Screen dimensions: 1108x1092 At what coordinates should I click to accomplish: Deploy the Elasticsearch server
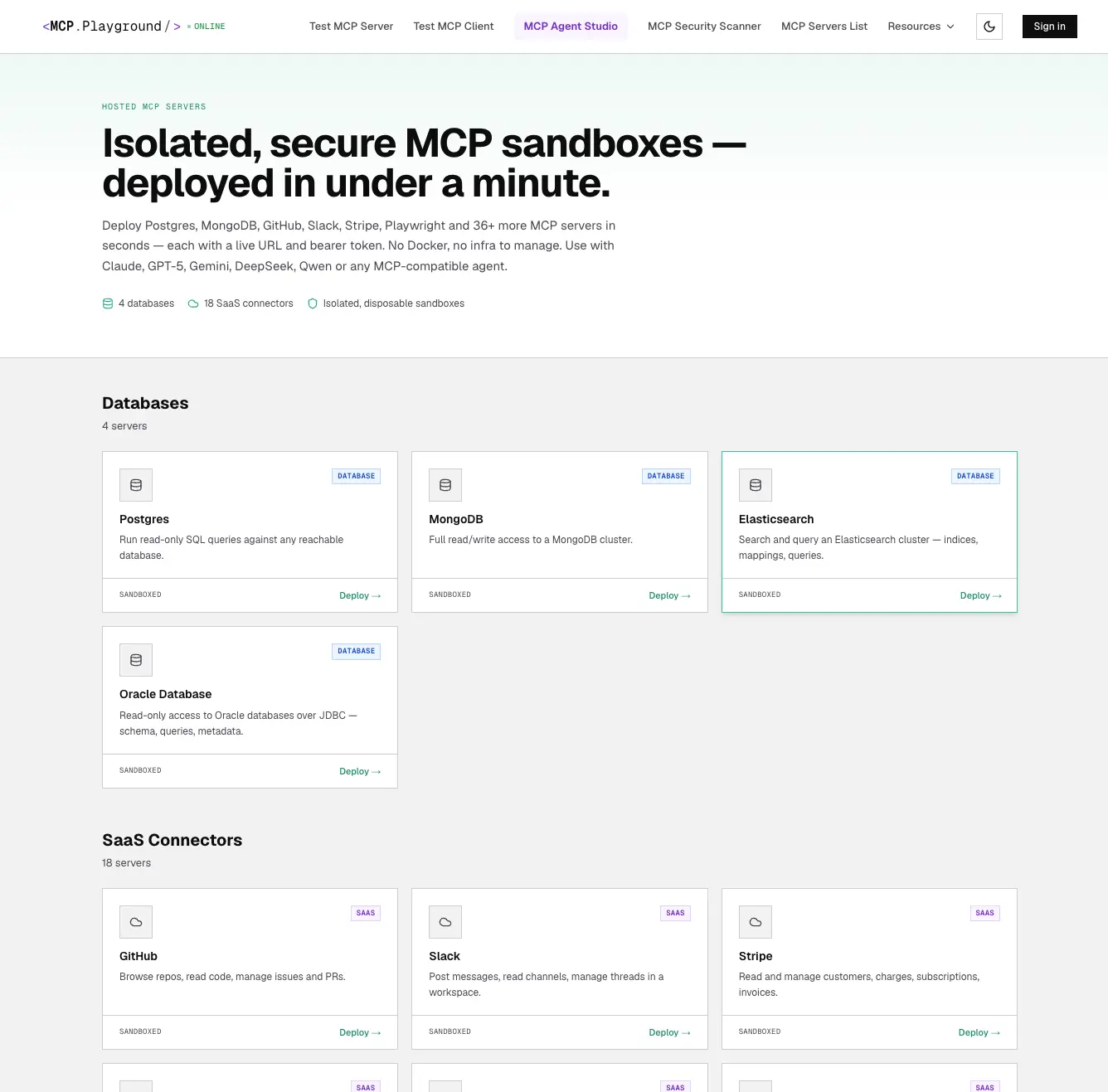point(980,595)
